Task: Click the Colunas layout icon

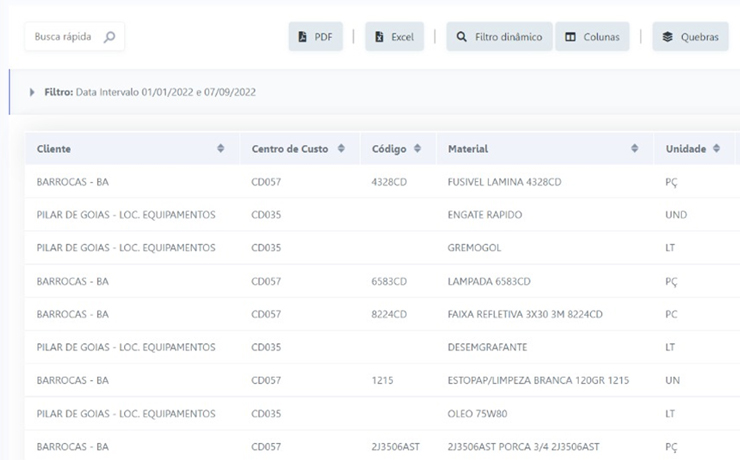Action: tap(570, 37)
